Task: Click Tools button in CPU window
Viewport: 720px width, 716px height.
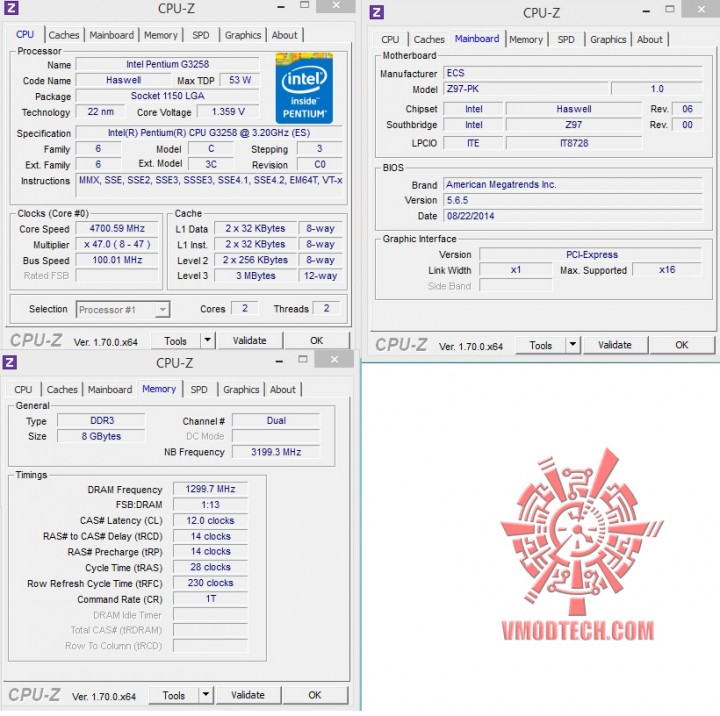Action: (x=175, y=341)
